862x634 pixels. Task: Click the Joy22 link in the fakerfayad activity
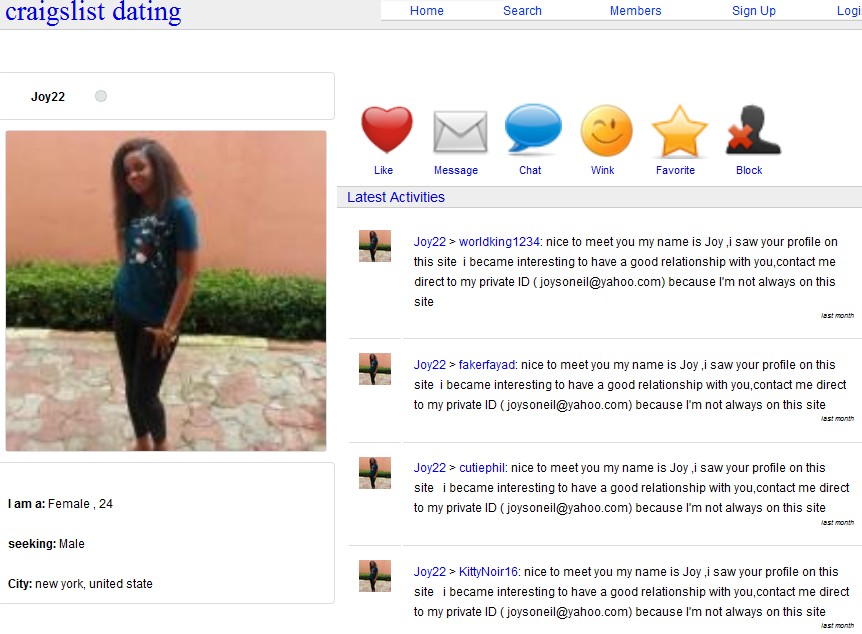tap(429, 365)
